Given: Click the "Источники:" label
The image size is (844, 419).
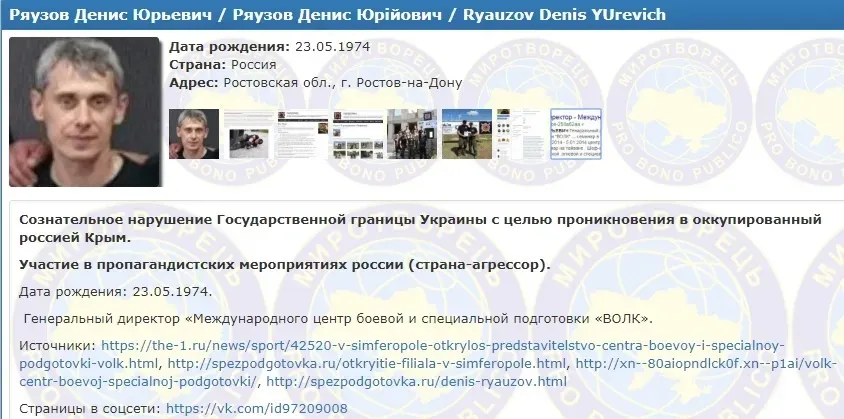Looking at the screenshot, I should pos(58,346).
